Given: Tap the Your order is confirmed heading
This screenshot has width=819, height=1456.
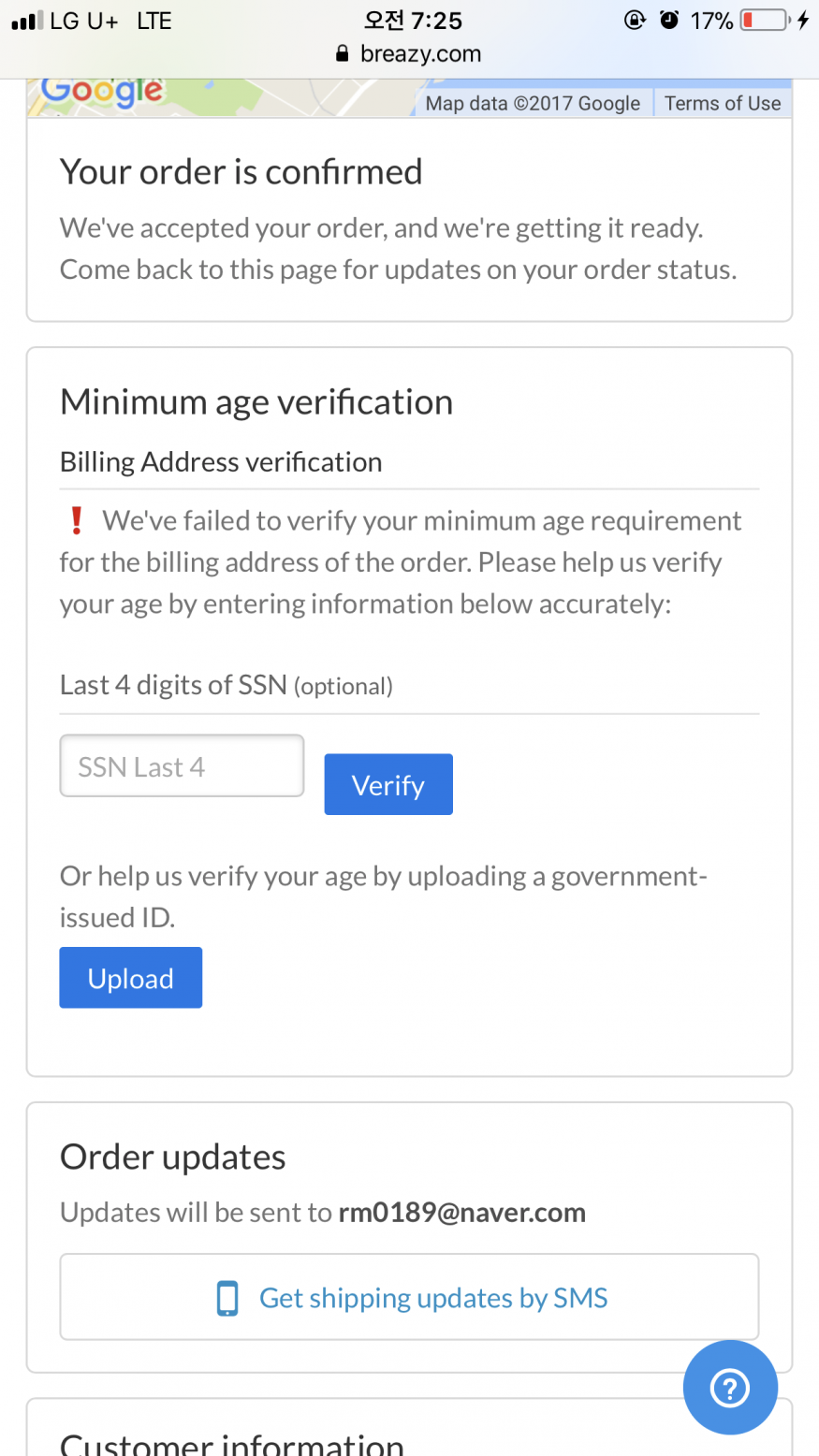Looking at the screenshot, I should point(241,172).
